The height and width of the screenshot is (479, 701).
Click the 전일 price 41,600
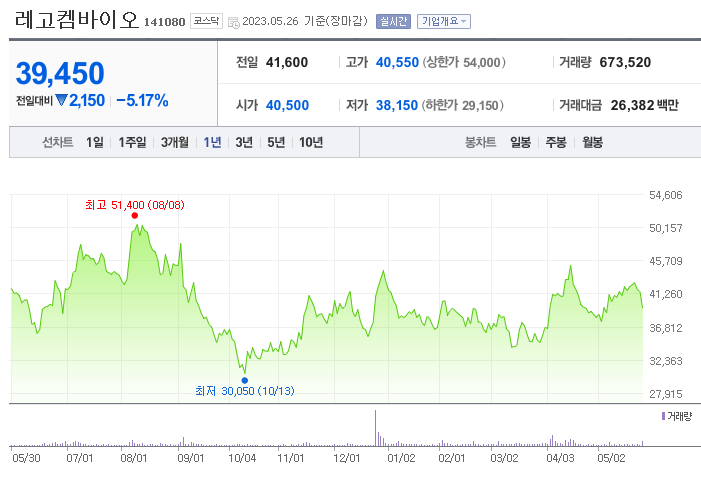pos(287,62)
